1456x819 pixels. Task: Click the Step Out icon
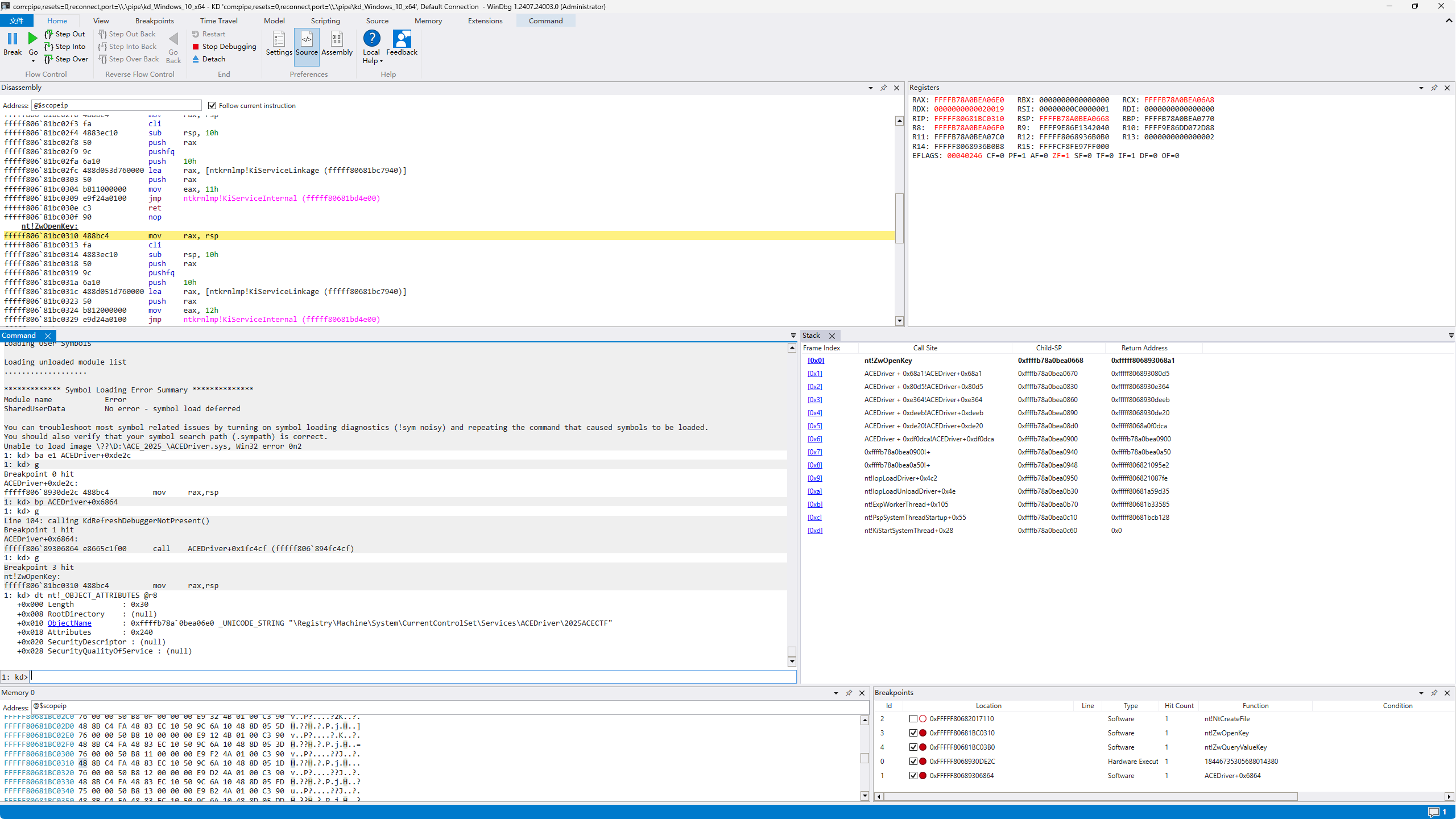[48, 34]
